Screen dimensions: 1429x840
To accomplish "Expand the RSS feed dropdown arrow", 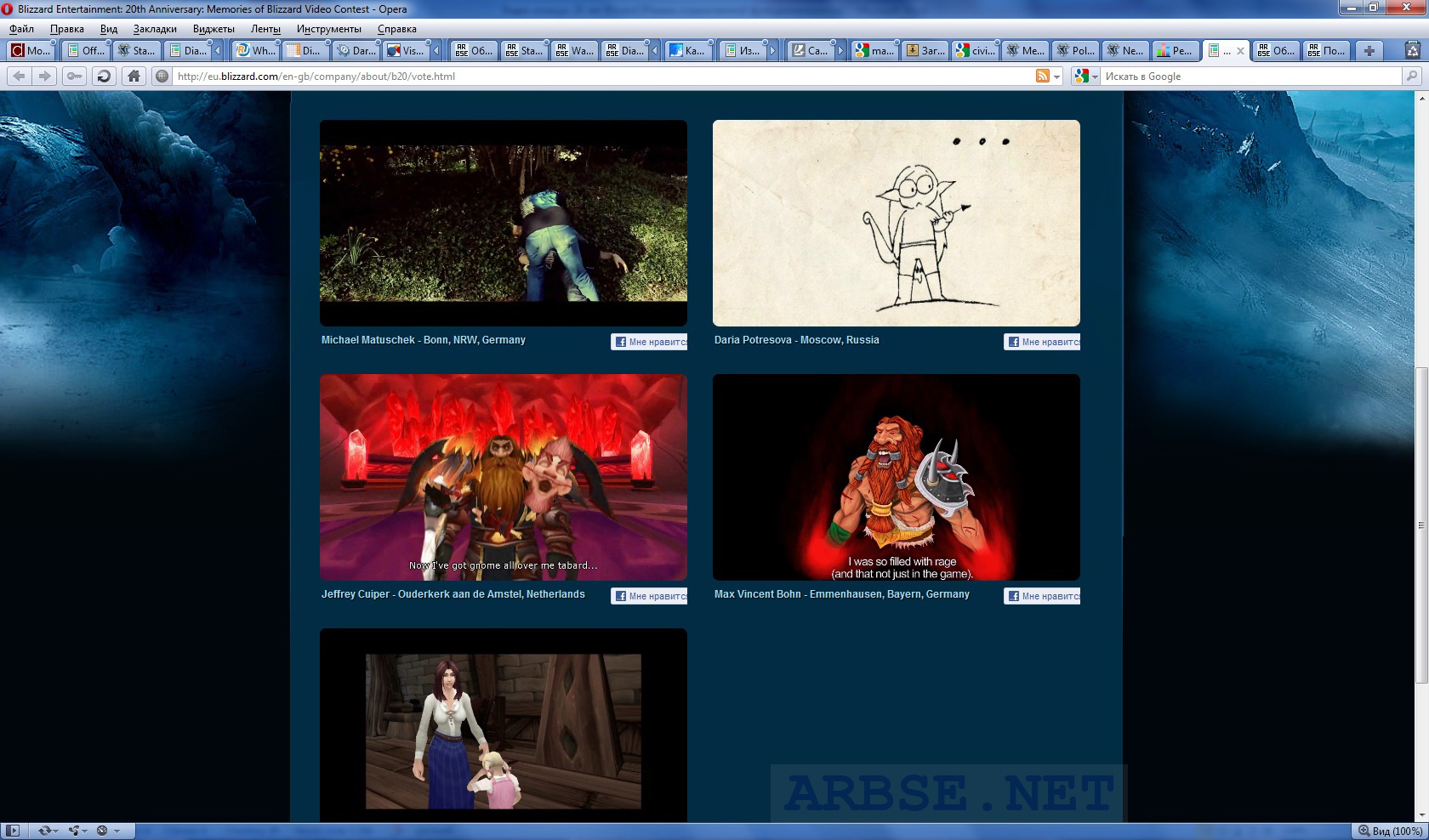I will point(1057,77).
